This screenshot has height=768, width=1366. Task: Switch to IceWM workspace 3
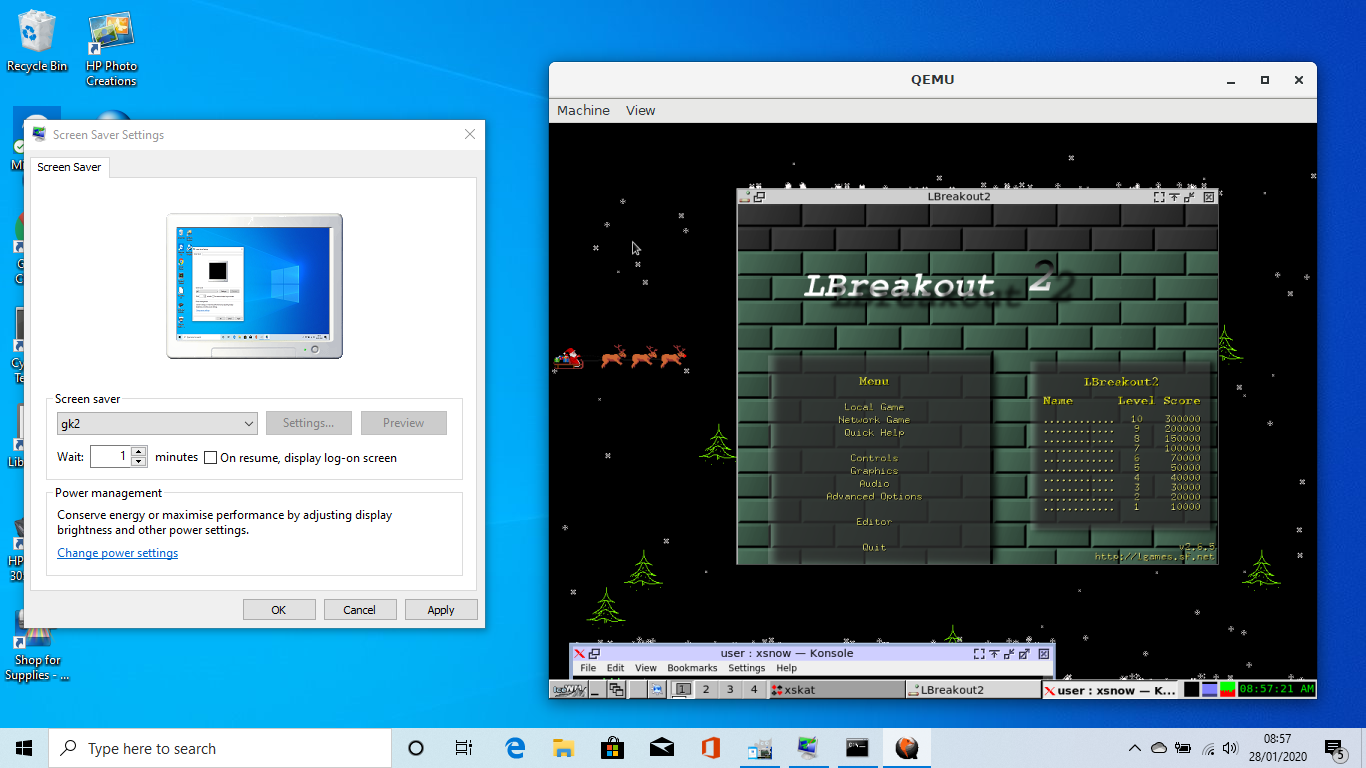click(730, 689)
